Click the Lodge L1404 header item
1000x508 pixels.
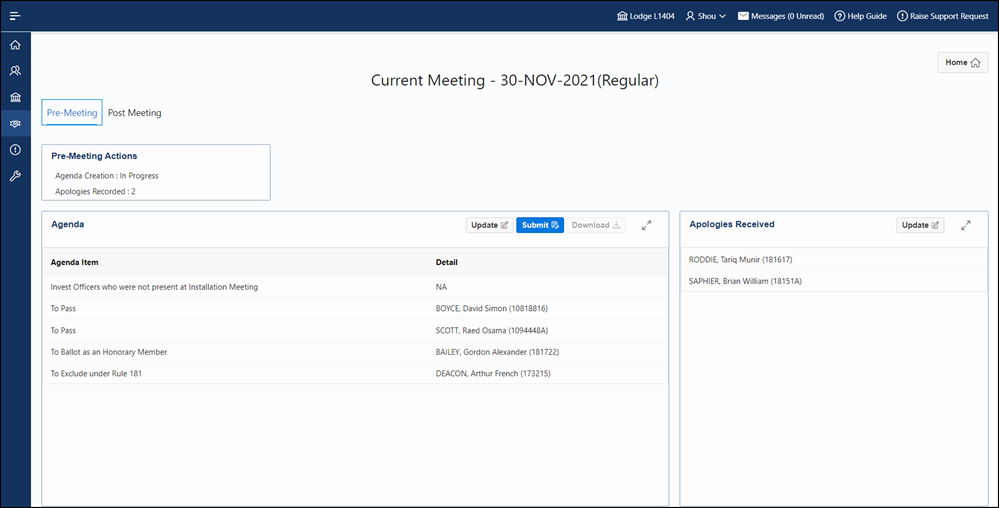click(646, 16)
